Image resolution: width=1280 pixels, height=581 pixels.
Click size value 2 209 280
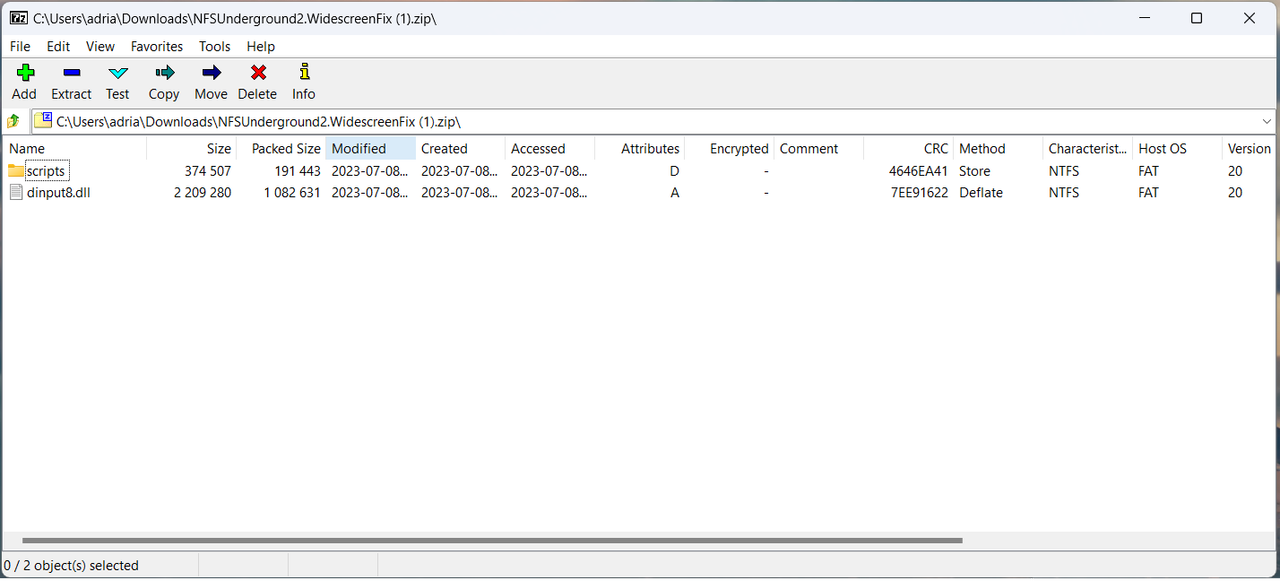(202, 192)
